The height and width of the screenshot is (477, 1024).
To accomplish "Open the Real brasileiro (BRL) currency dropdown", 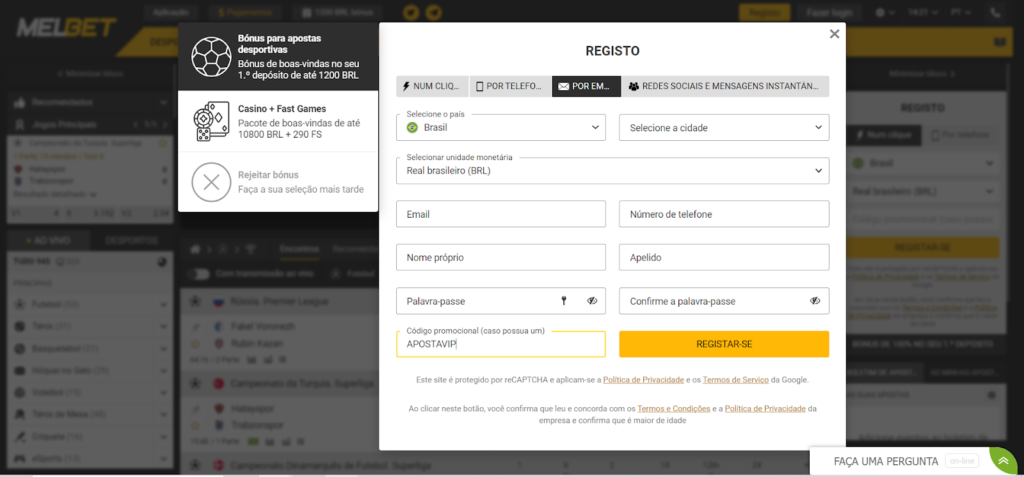I will click(x=613, y=171).
